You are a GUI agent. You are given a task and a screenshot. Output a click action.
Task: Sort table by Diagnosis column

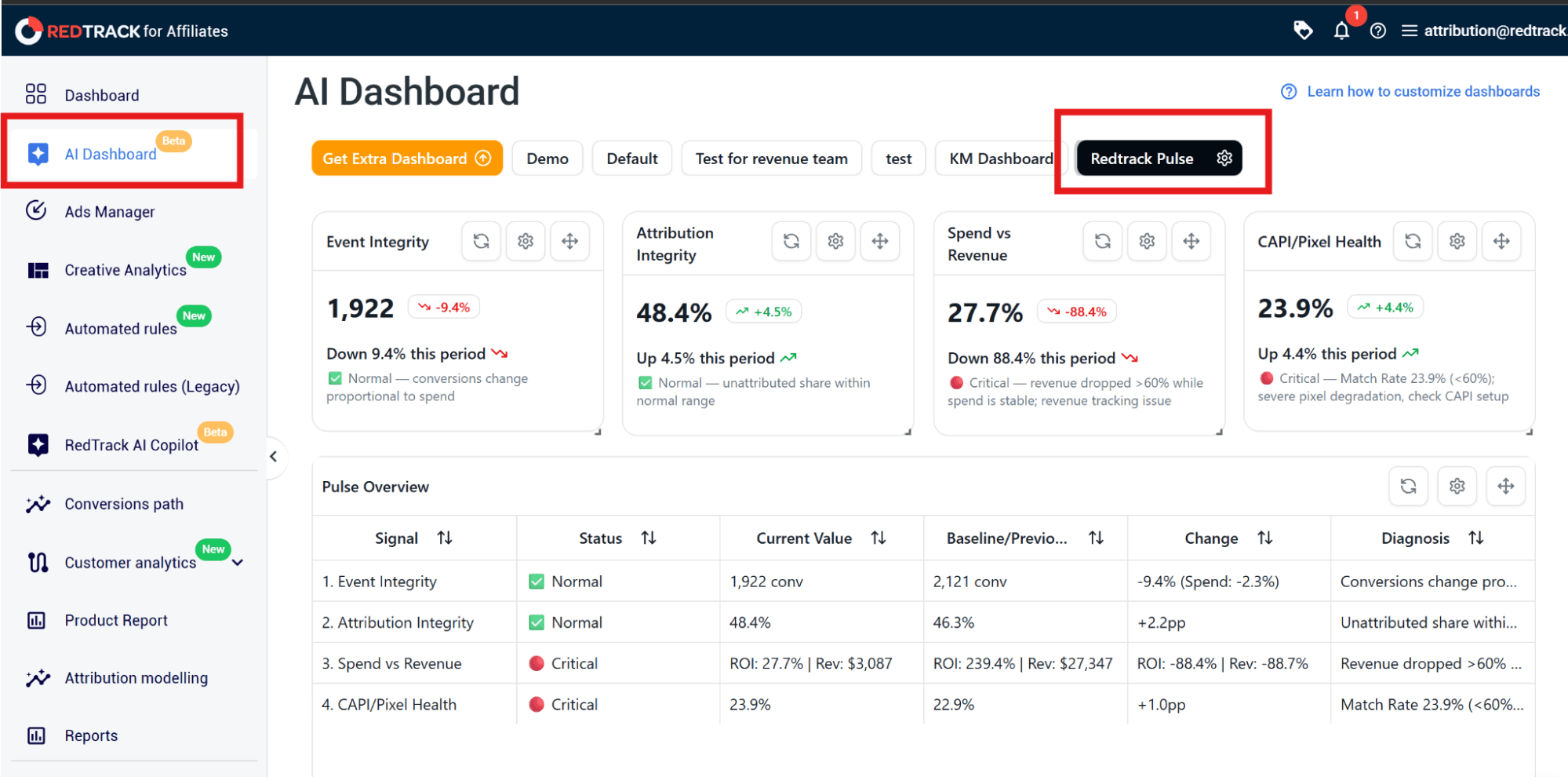pos(1475,538)
